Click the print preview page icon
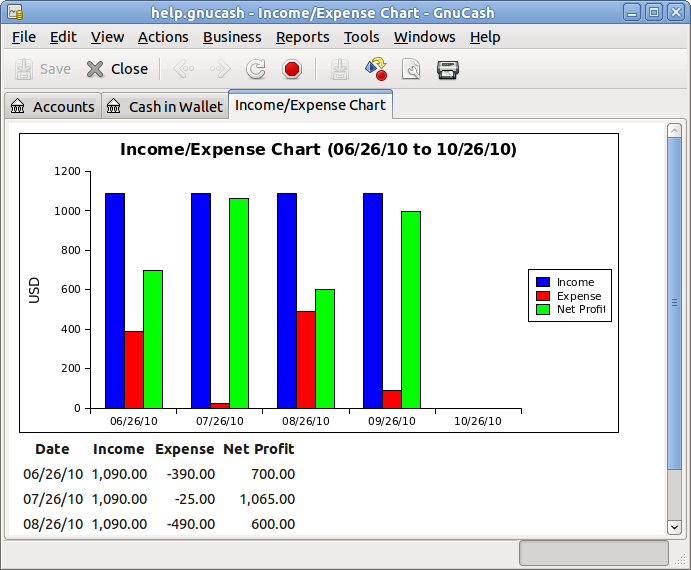This screenshot has height=570, width=691. click(412, 69)
